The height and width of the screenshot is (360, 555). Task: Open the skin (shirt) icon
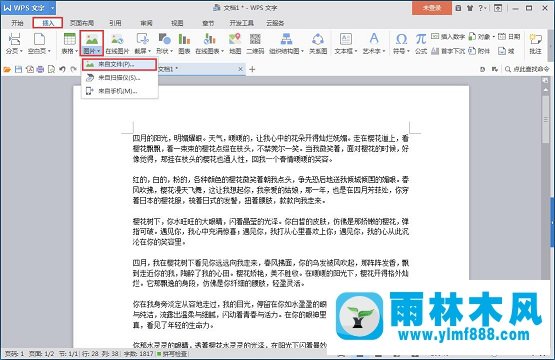click(x=470, y=8)
